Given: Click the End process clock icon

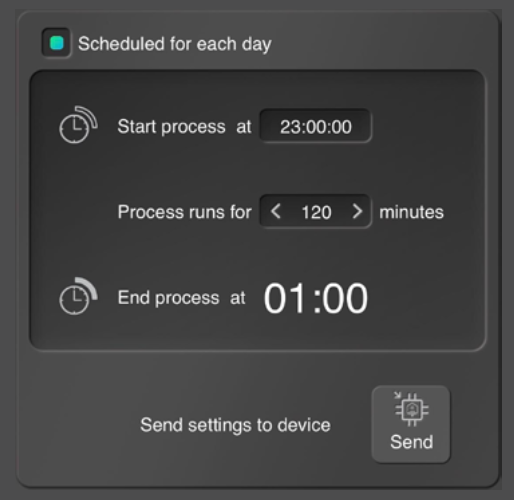Looking at the screenshot, I should pos(78,296).
